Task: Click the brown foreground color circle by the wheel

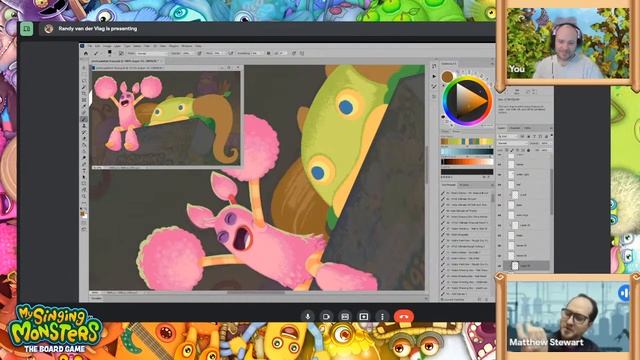Action: click(447, 76)
